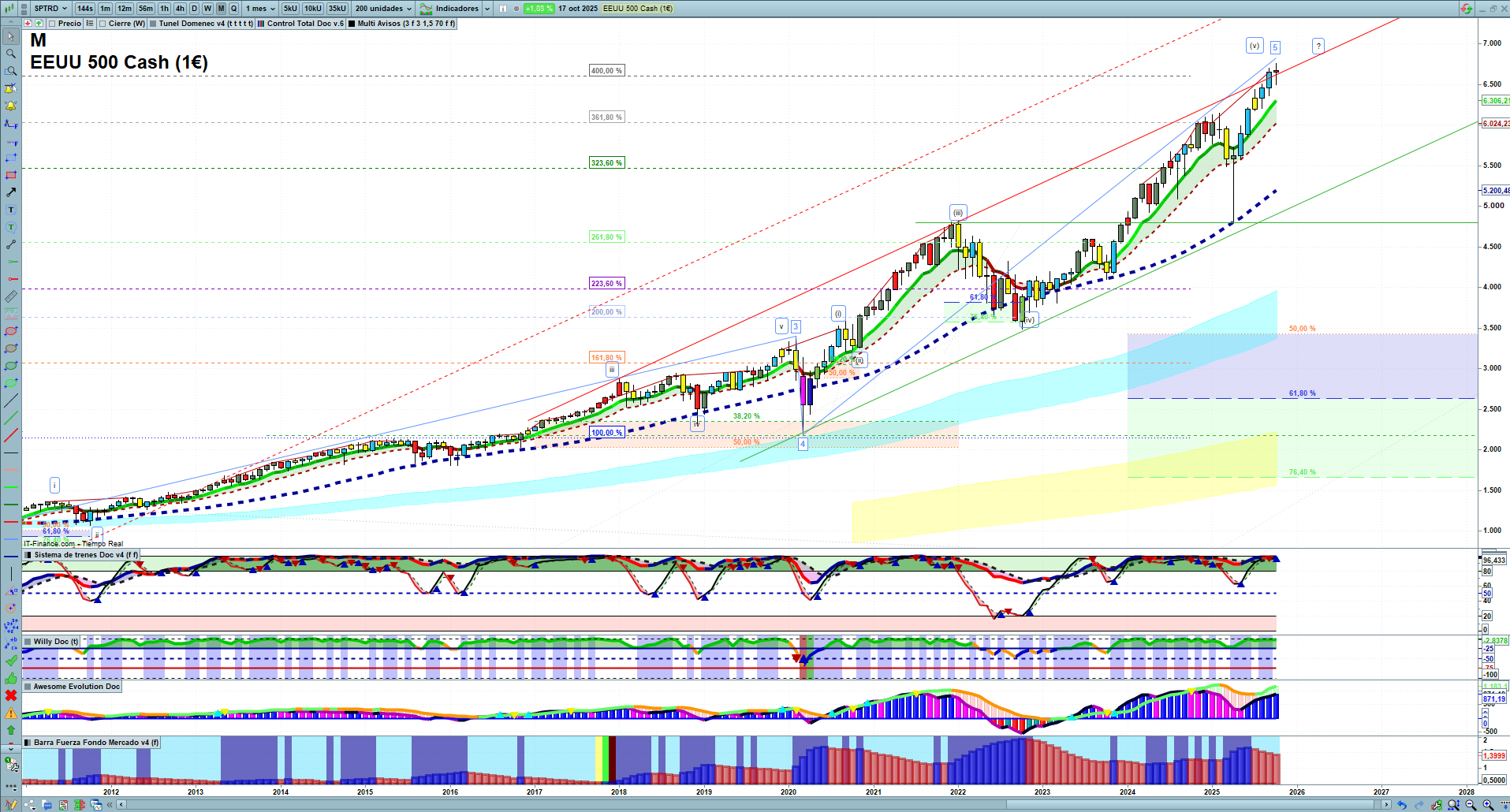1510x812 pixels.
Task: Select the dark blue horizontal line color
Action: click(11, 557)
